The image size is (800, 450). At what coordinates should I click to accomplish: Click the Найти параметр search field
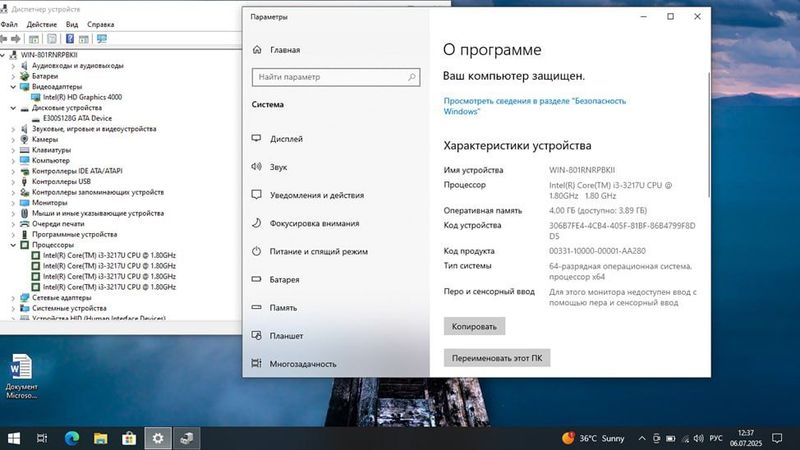click(x=336, y=77)
